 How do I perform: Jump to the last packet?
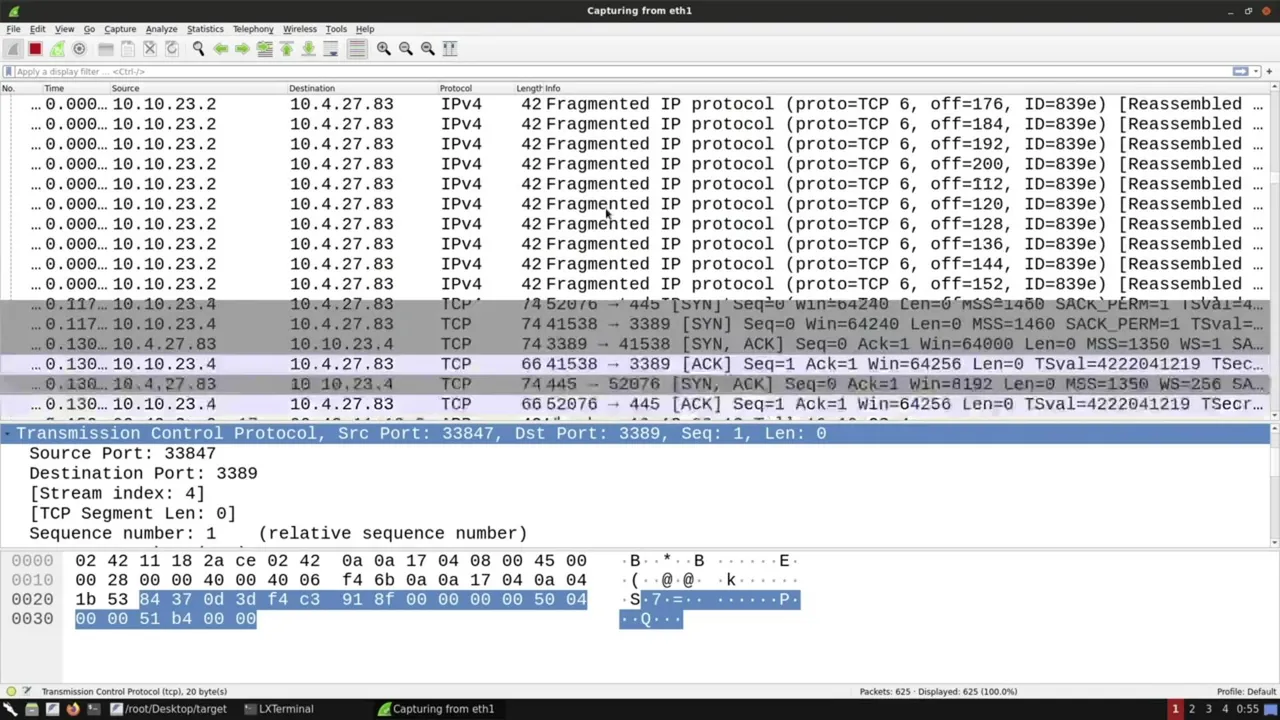[308, 48]
